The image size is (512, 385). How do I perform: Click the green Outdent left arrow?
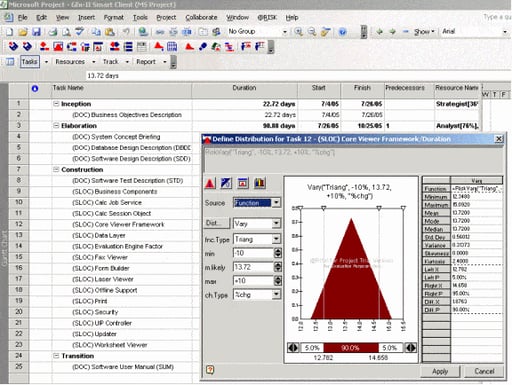click(x=379, y=32)
